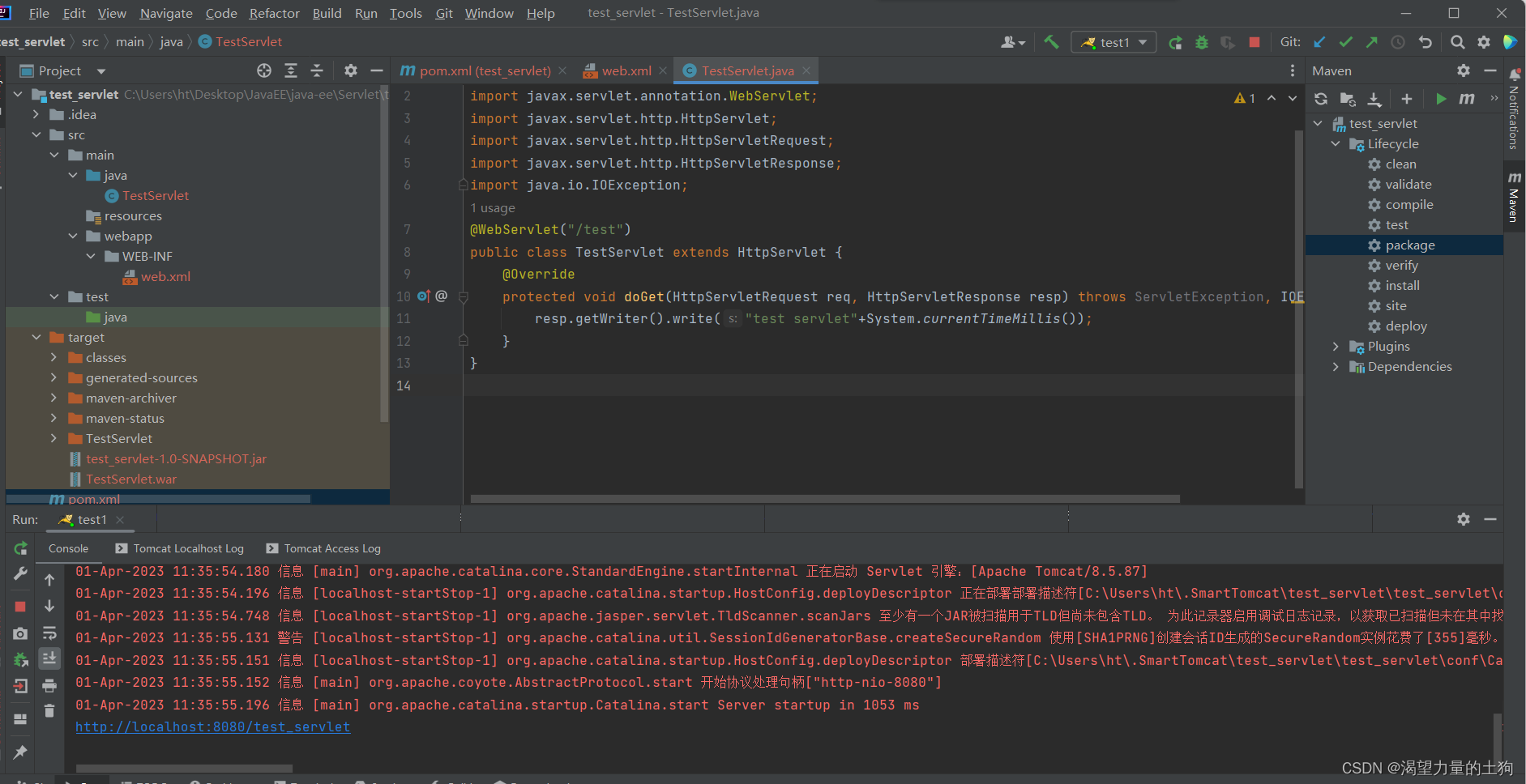Close the TestServlet.java editor tab
This screenshot has width=1526, height=784.
[x=806, y=70]
